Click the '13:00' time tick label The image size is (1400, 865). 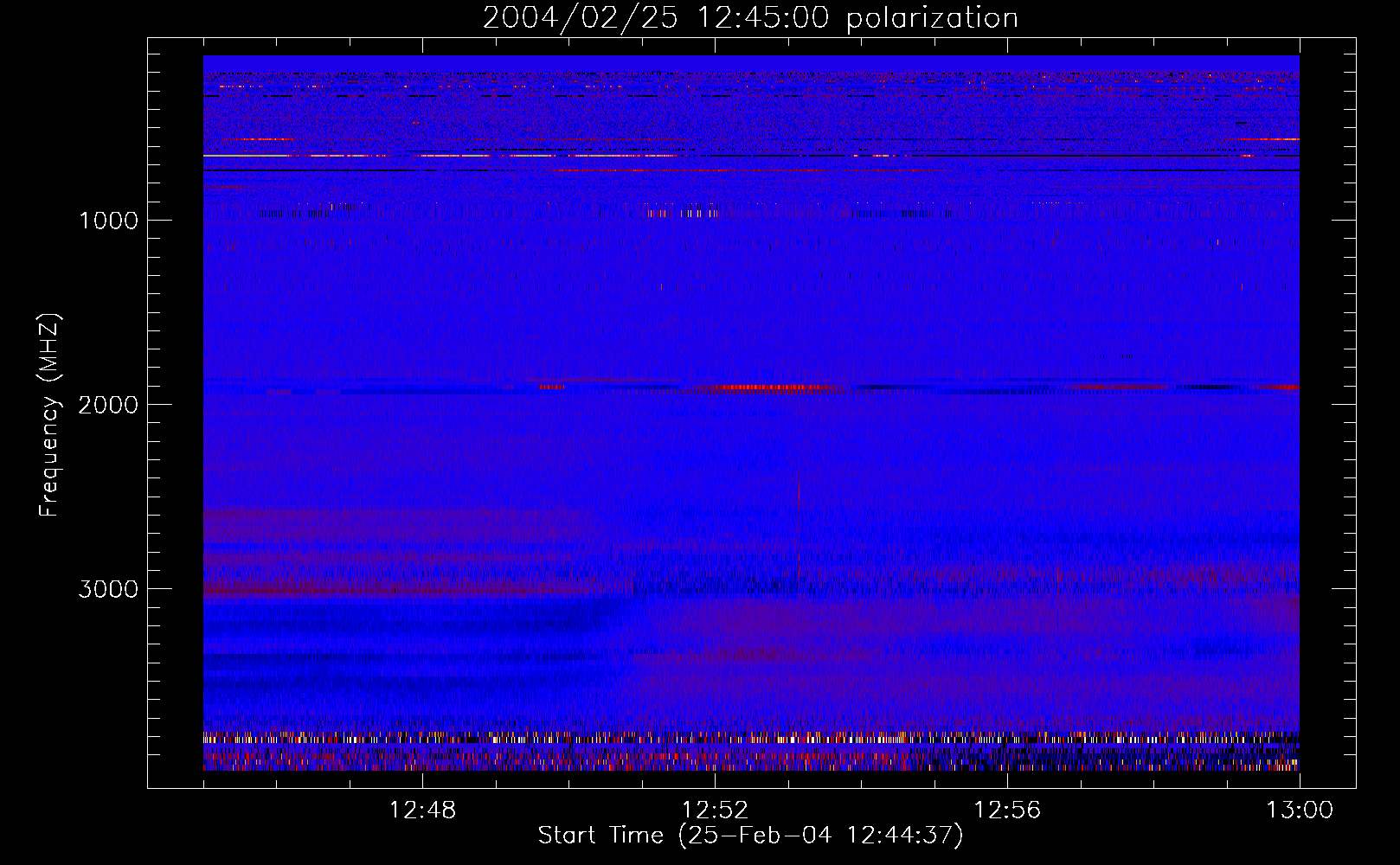[x=1300, y=811]
